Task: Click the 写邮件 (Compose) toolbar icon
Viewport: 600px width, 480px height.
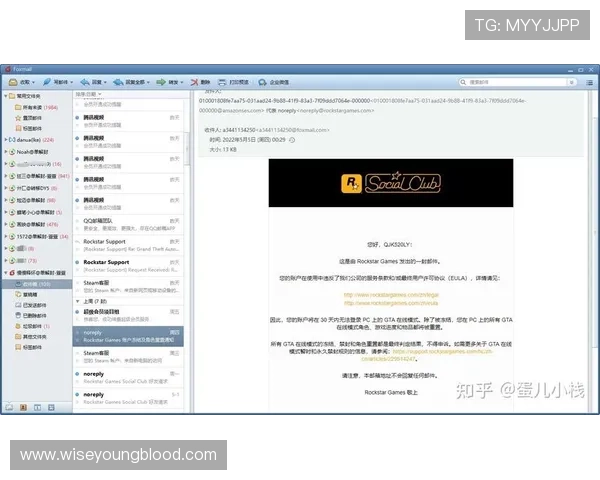Action: click(55, 82)
